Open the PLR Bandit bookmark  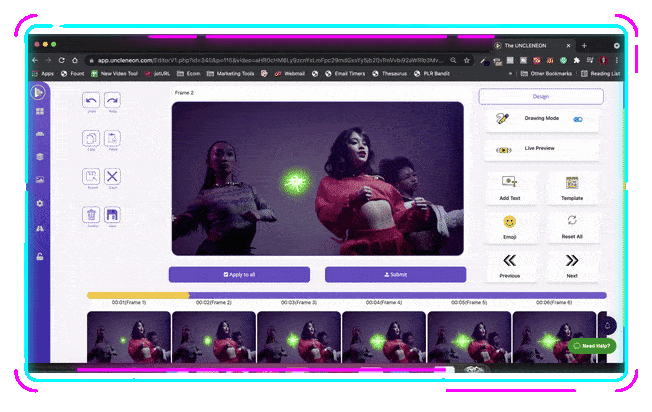pos(432,74)
